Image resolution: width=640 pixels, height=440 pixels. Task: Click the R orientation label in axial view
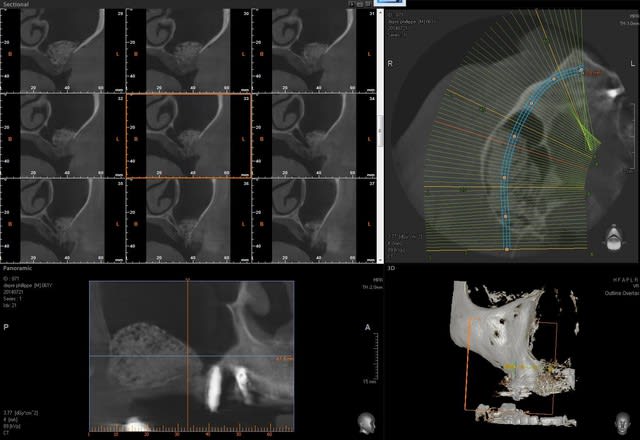point(390,64)
